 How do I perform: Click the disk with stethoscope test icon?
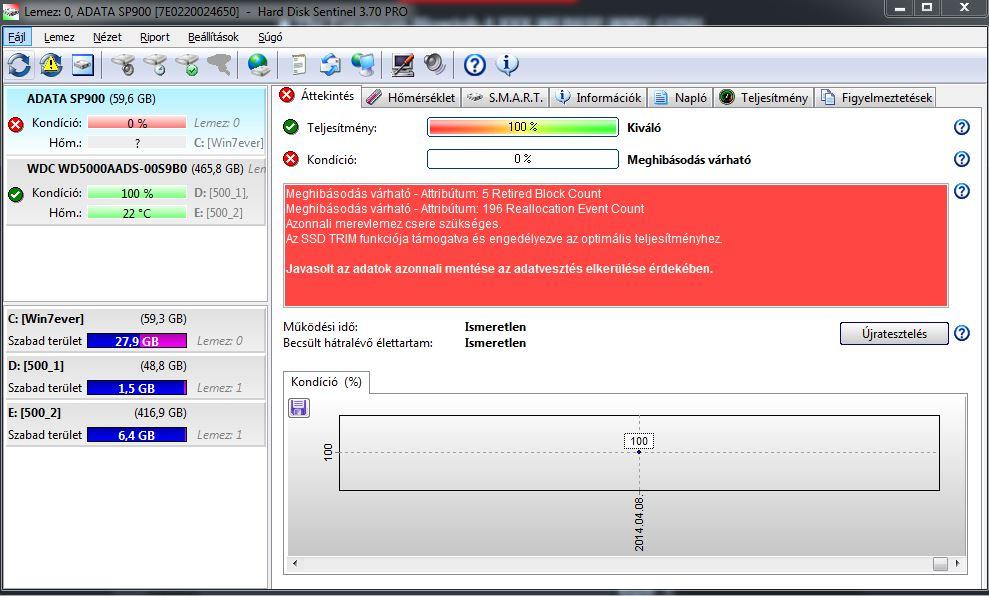coord(123,64)
